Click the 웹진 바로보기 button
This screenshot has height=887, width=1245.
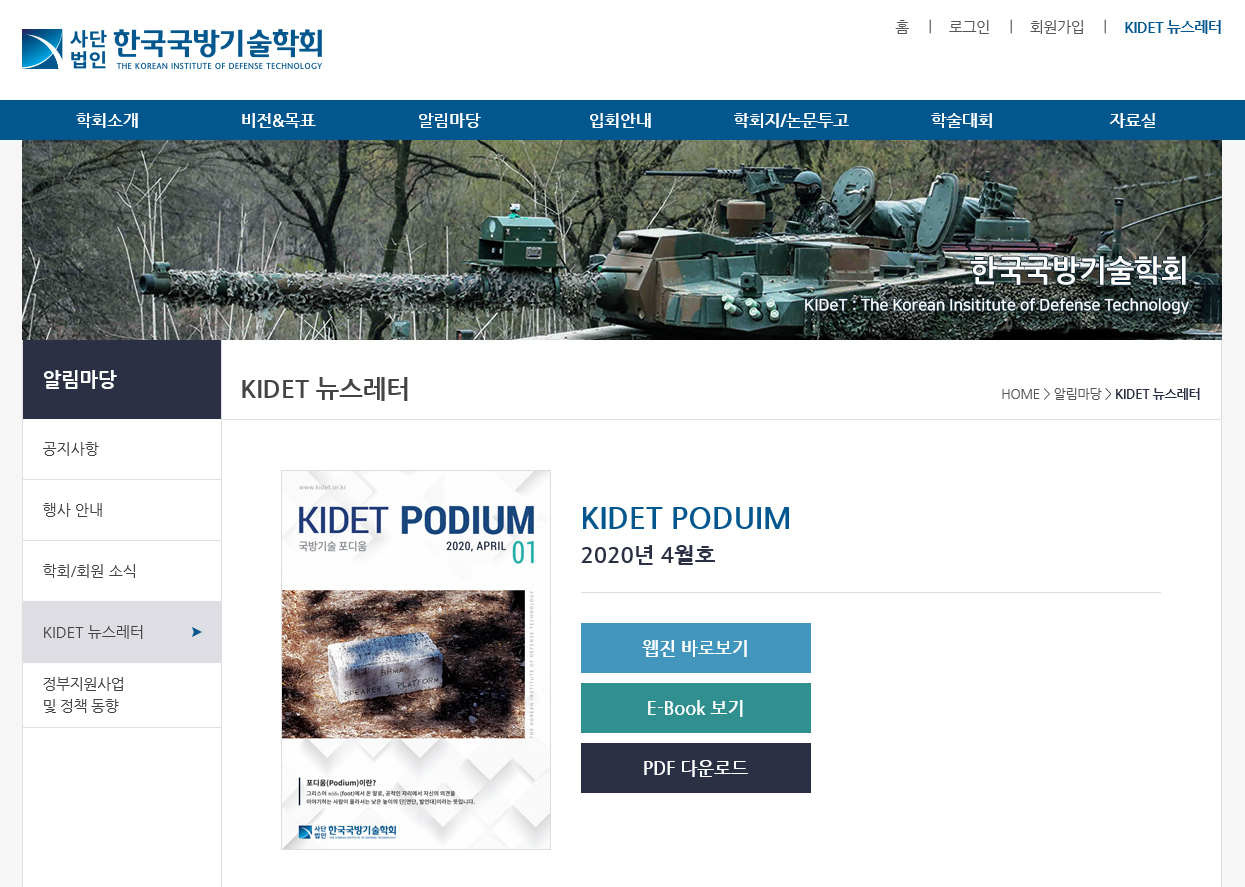pos(696,648)
